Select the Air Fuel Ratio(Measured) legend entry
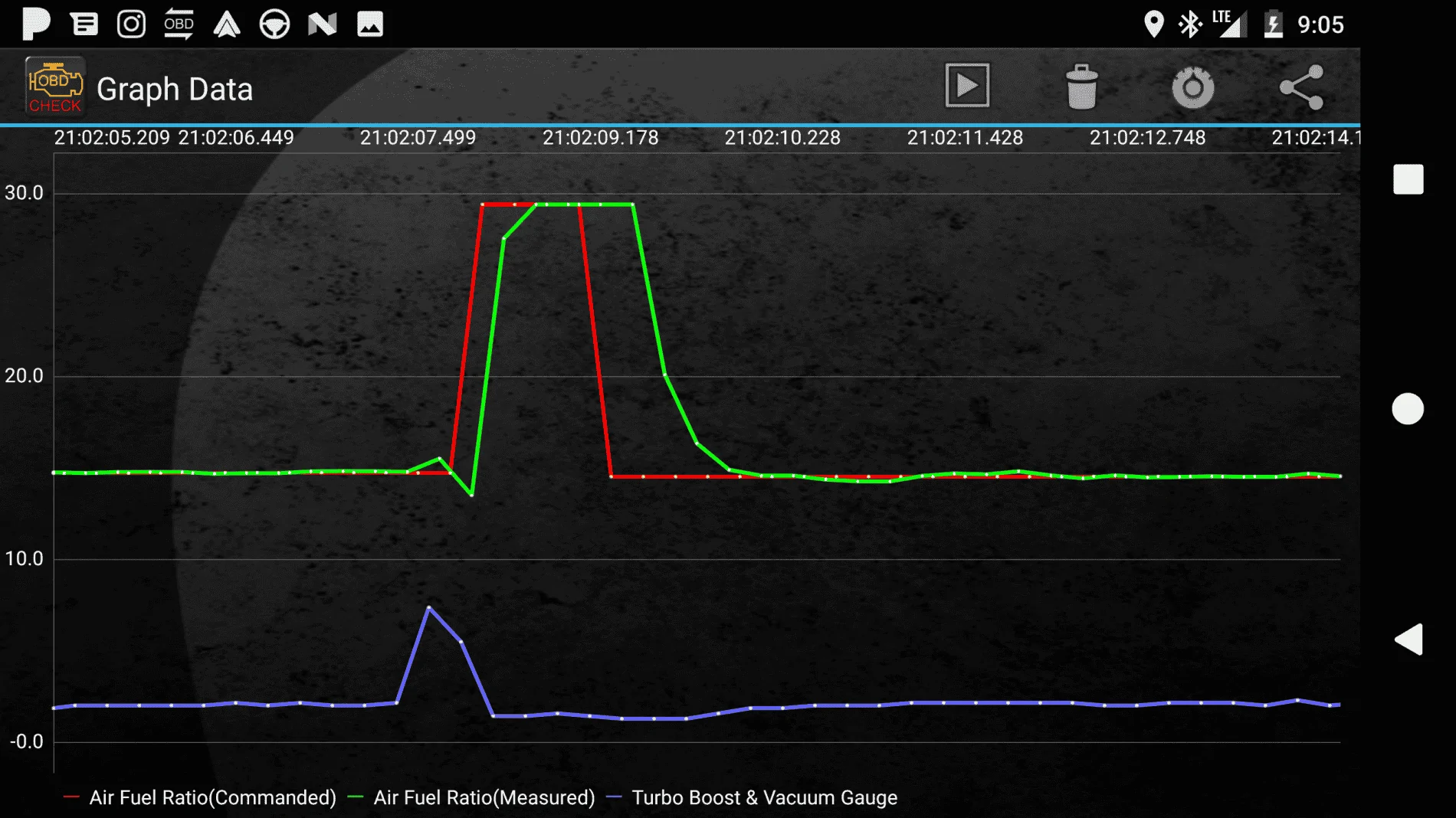The image size is (1456, 818). coord(472,797)
